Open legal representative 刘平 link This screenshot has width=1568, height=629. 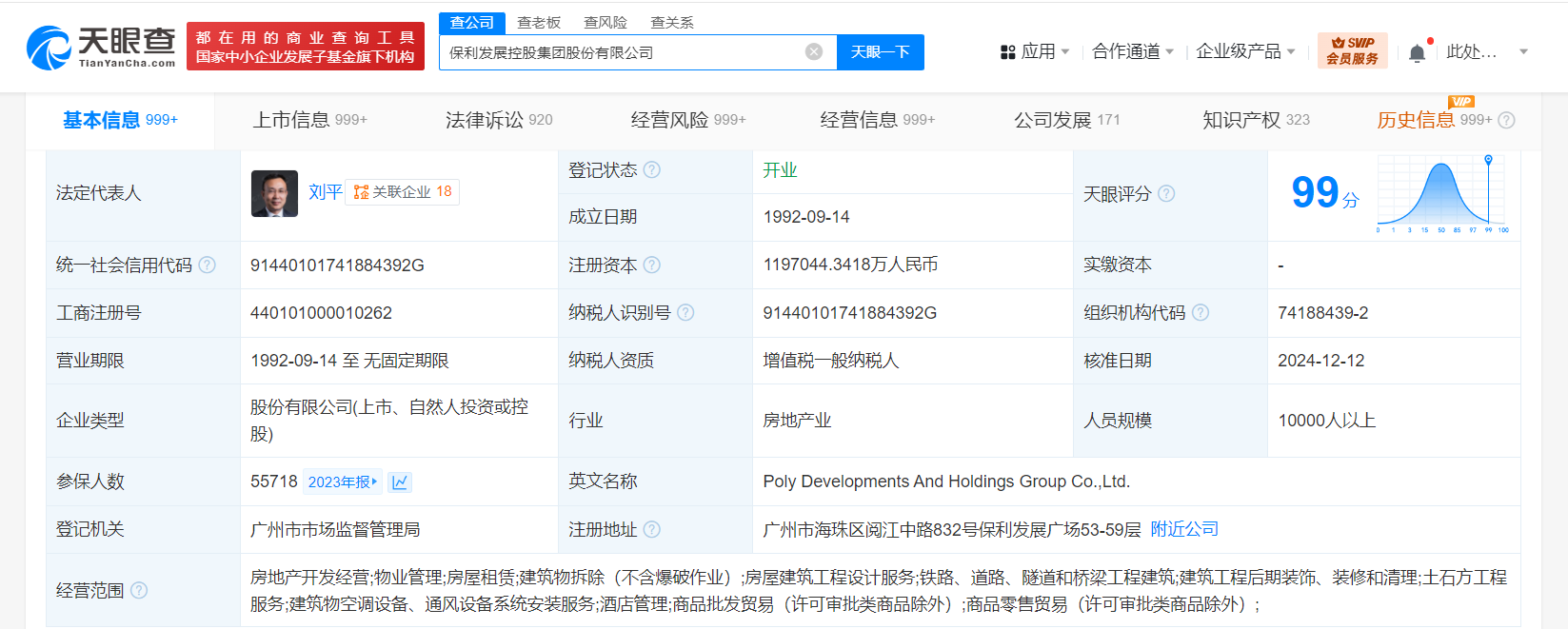point(325,192)
